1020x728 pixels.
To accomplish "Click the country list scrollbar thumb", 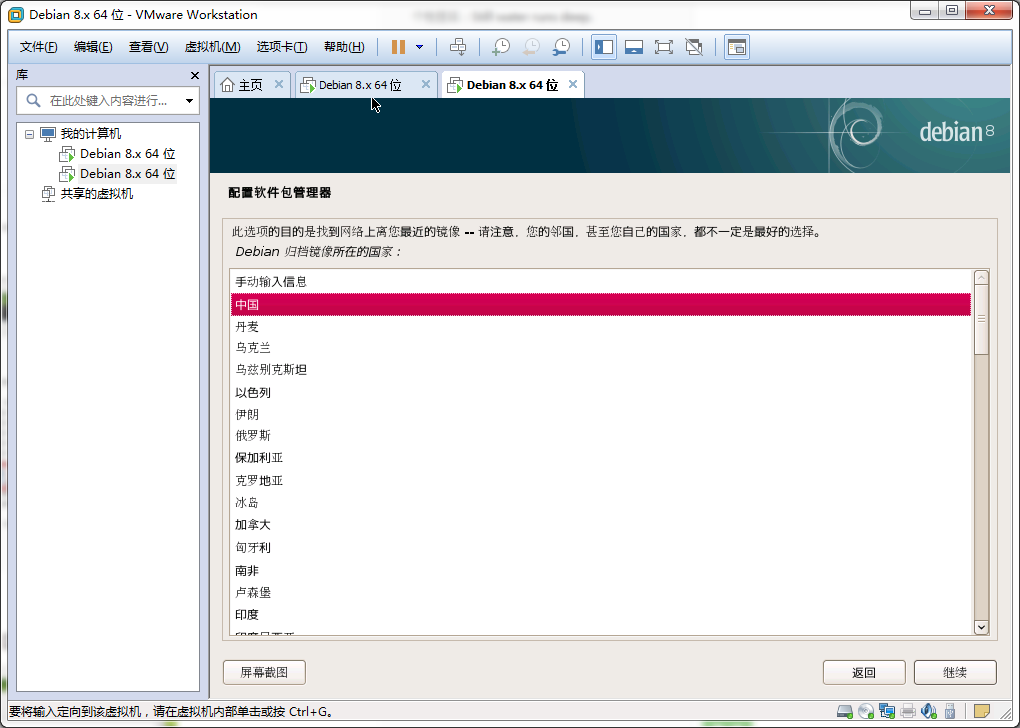I will click(x=981, y=319).
